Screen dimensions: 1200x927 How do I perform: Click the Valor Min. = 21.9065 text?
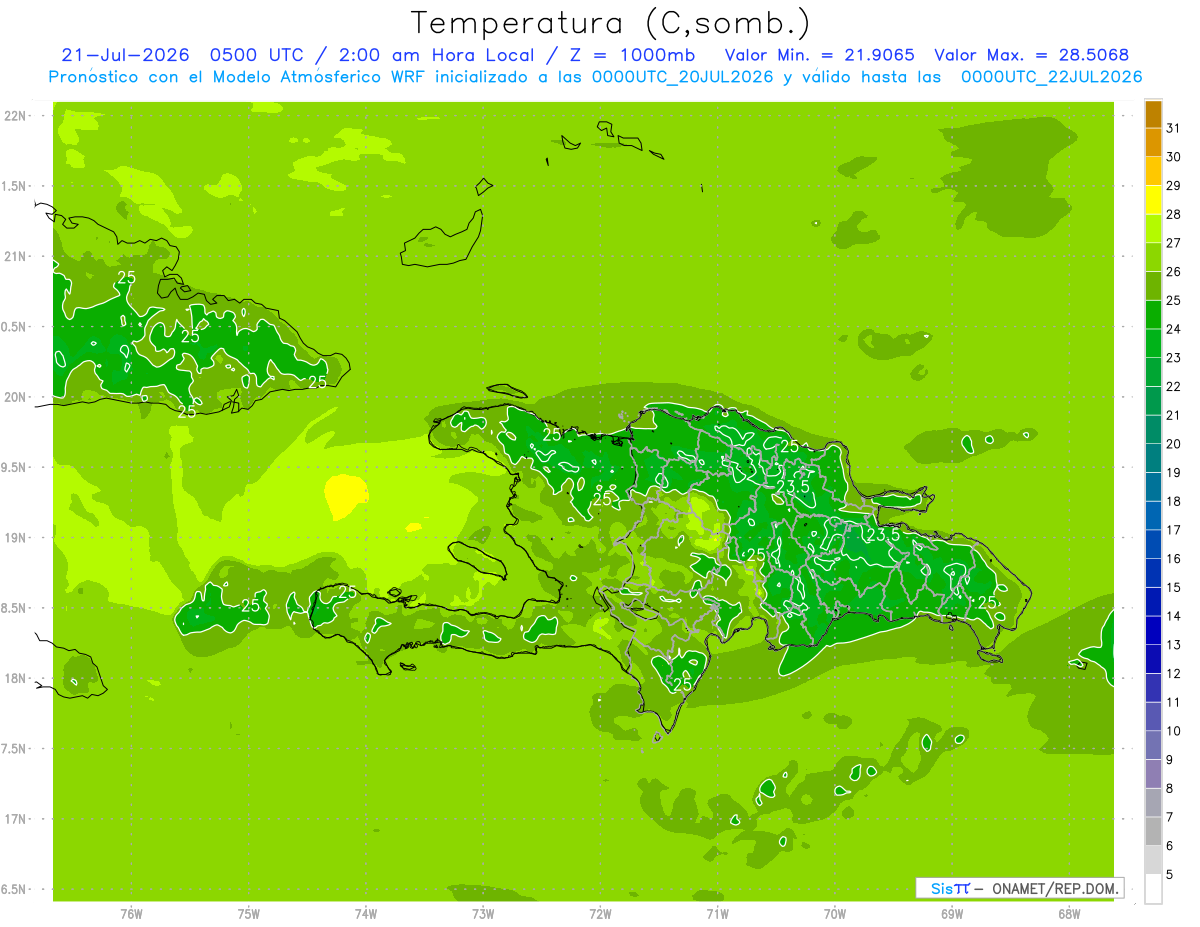820,55
